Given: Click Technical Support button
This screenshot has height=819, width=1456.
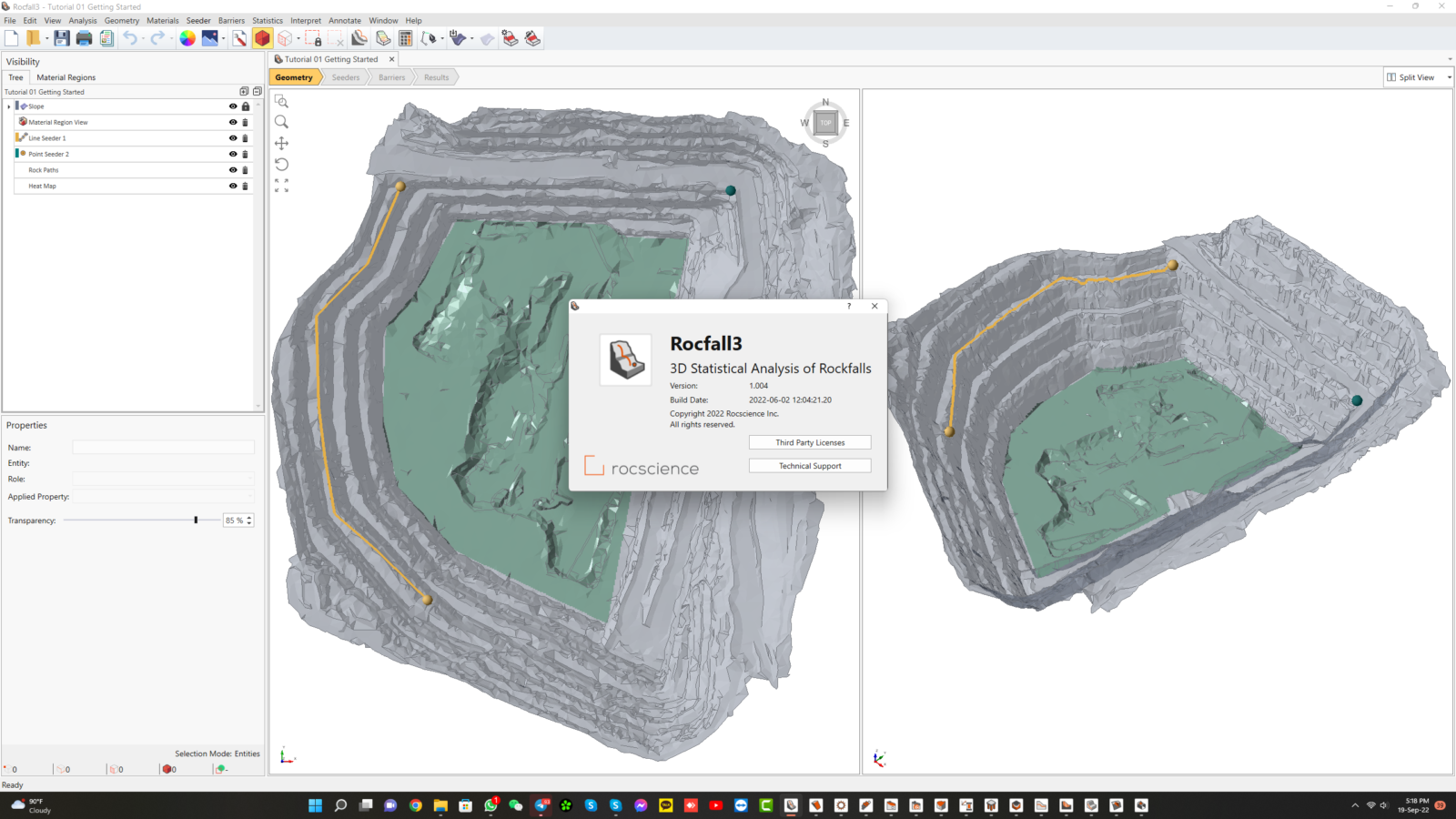Looking at the screenshot, I should coord(810,466).
